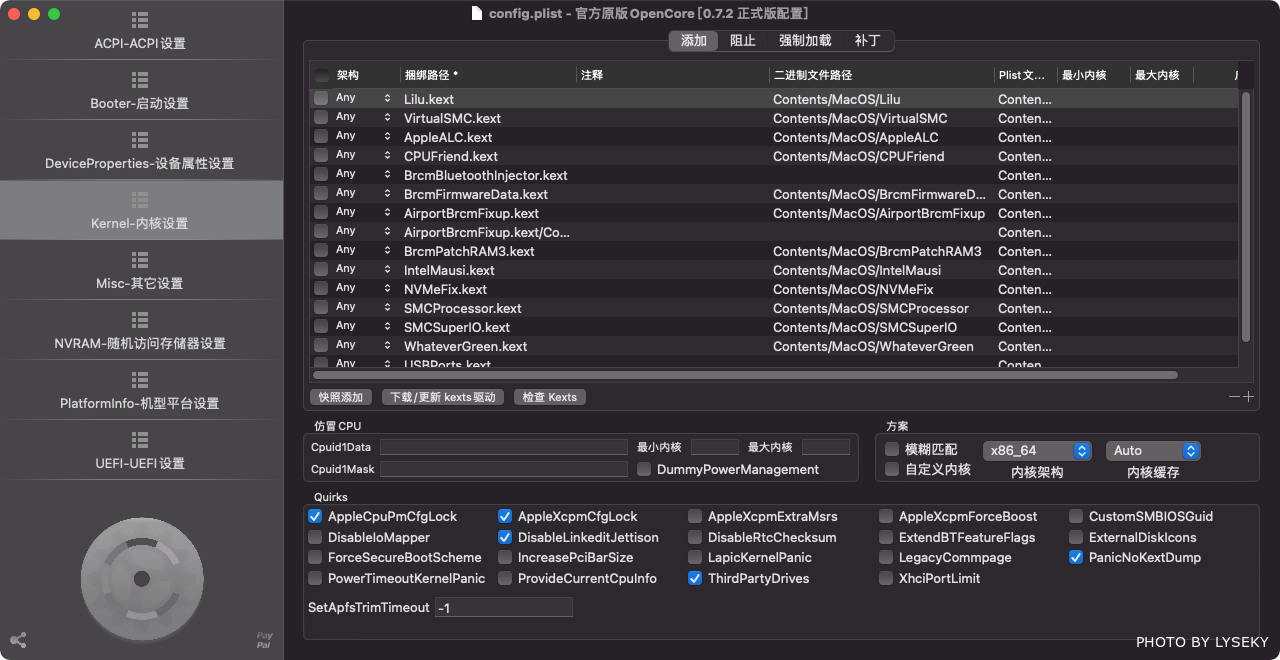
Task: Click the 下载/更新 kexts驱动 button
Action: [x=443, y=397]
